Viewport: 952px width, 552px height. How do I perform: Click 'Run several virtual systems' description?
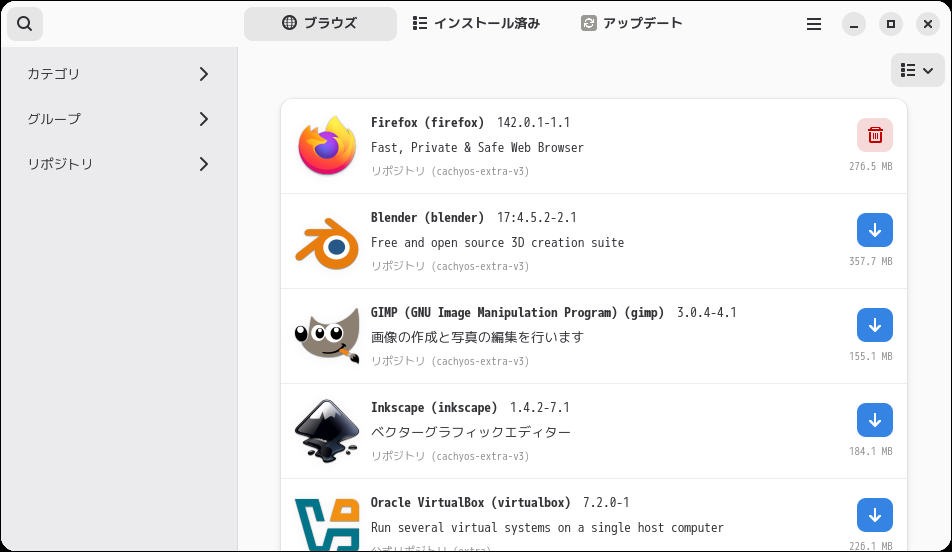pos(547,528)
